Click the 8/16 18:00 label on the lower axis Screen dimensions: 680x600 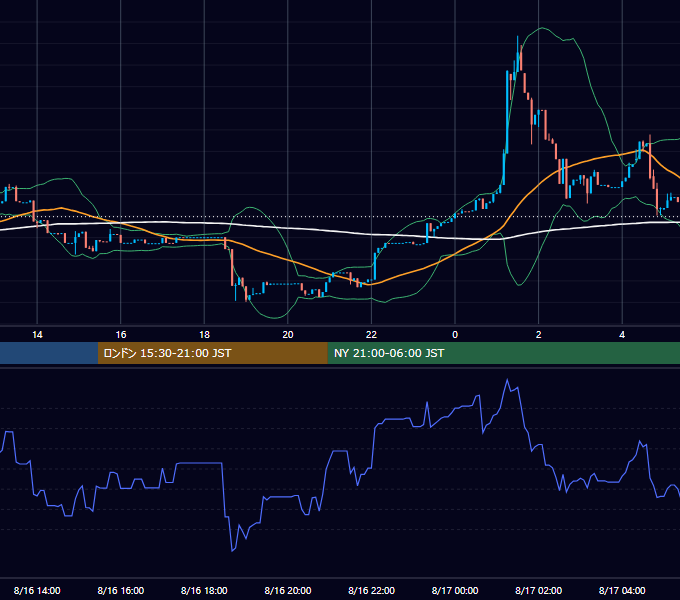pyautogui.click(x=204, y=590)
